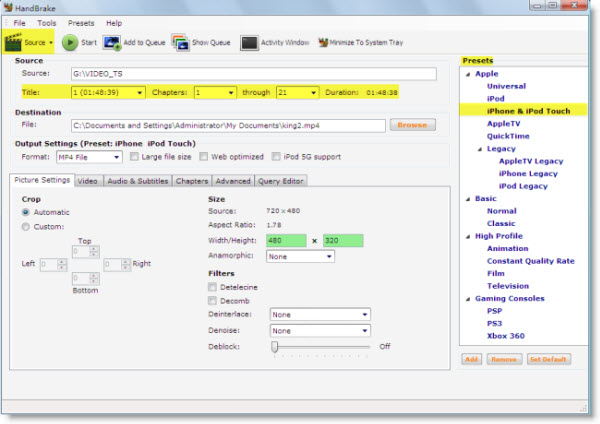
Task: Open the Format dropdown
Action: coord(89,157)
